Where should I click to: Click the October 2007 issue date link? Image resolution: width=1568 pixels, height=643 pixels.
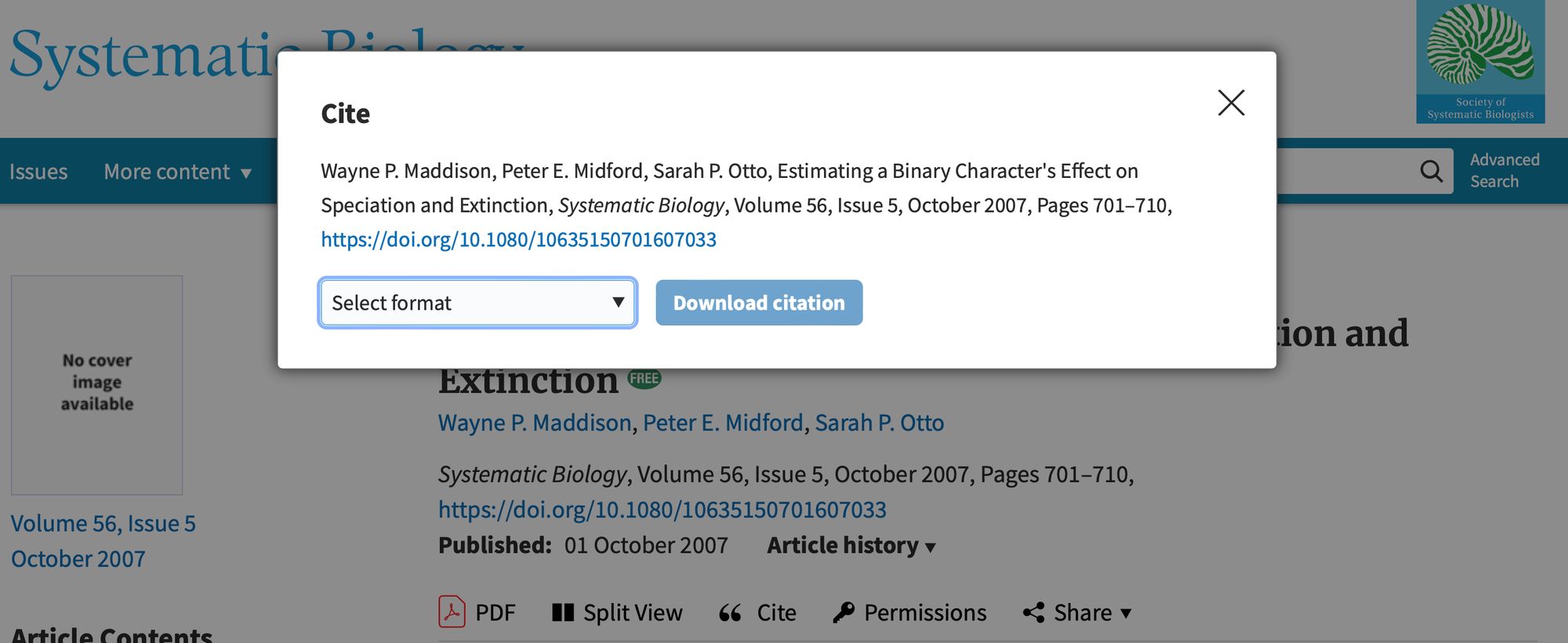coord(78,559)
